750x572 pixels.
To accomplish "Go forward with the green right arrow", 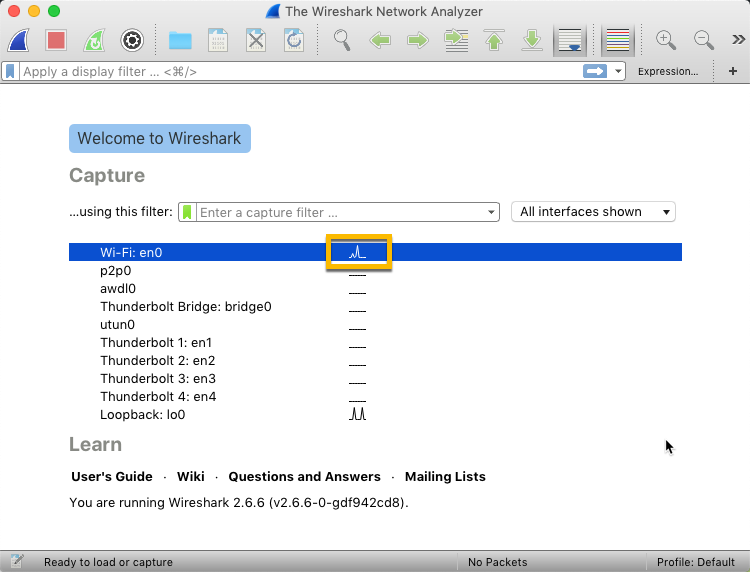I will 418,40.
